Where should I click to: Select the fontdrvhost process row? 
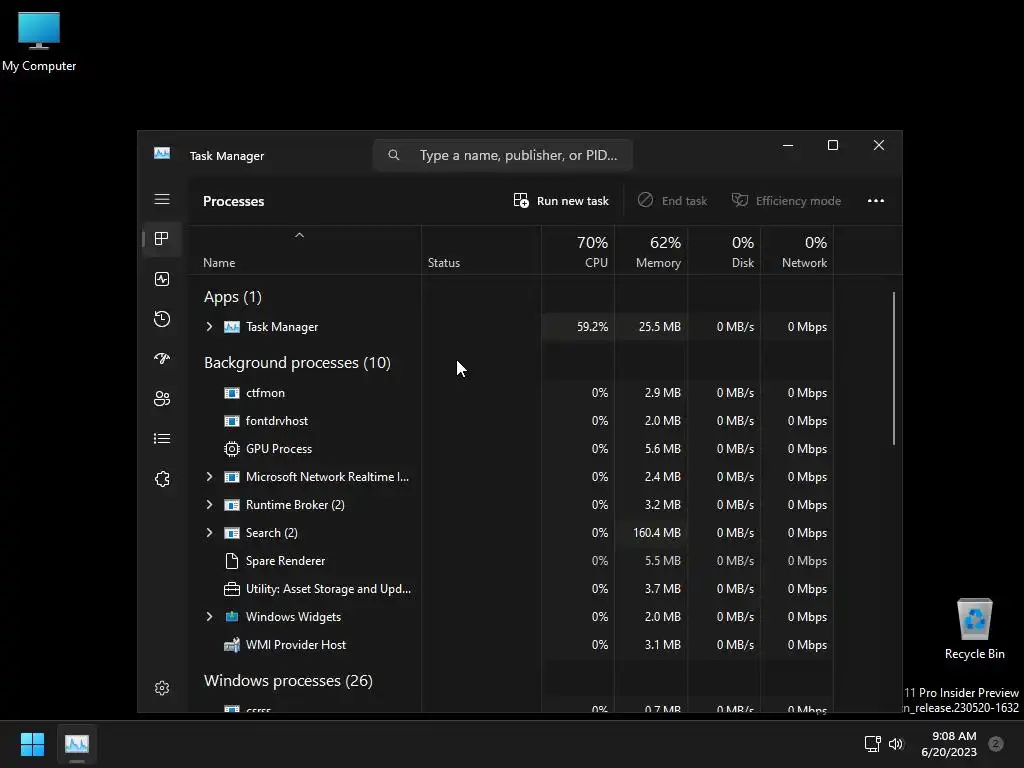coord(511,421)
